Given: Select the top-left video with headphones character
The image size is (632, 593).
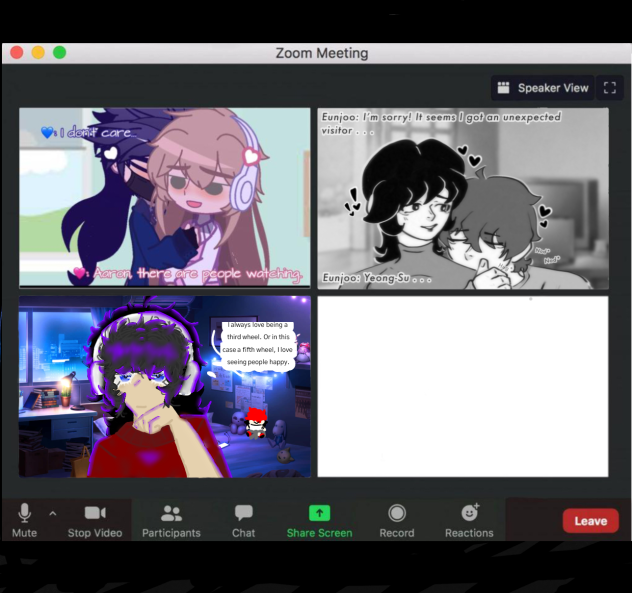Looking at the screenshot, I should tap(165, 197).
